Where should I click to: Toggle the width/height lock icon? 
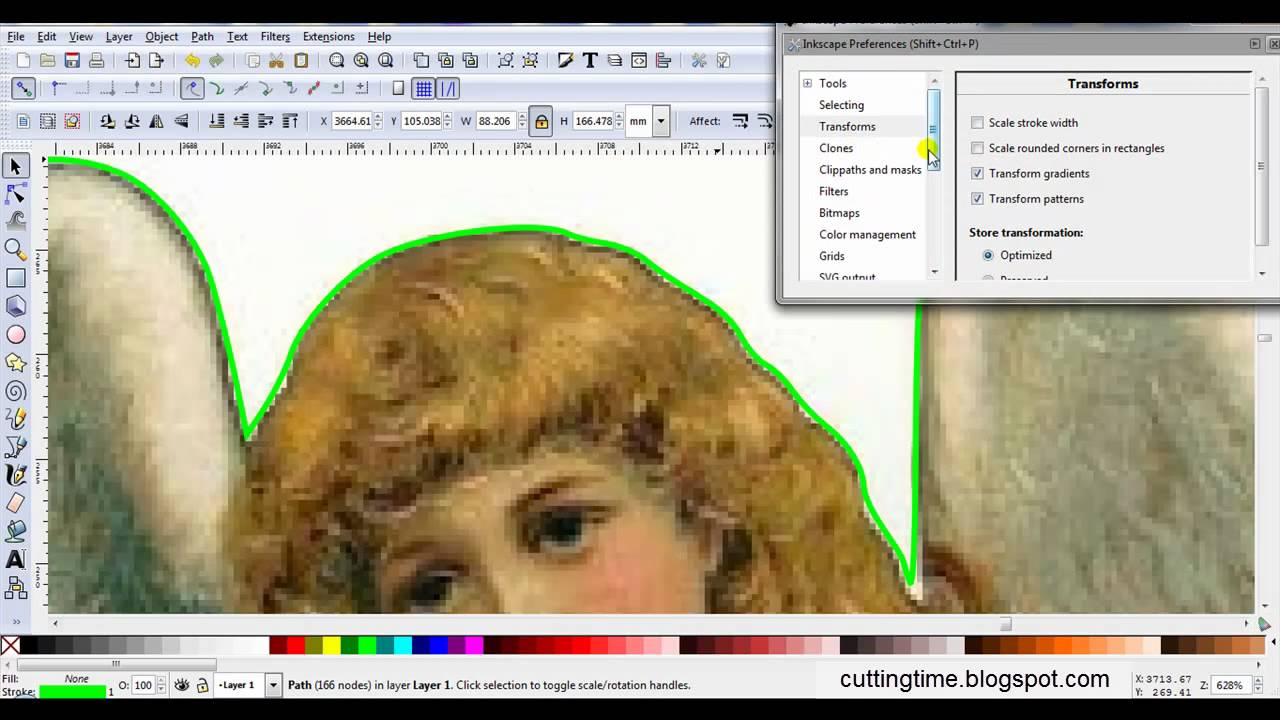pyautogui.click(x=541, y=121)
